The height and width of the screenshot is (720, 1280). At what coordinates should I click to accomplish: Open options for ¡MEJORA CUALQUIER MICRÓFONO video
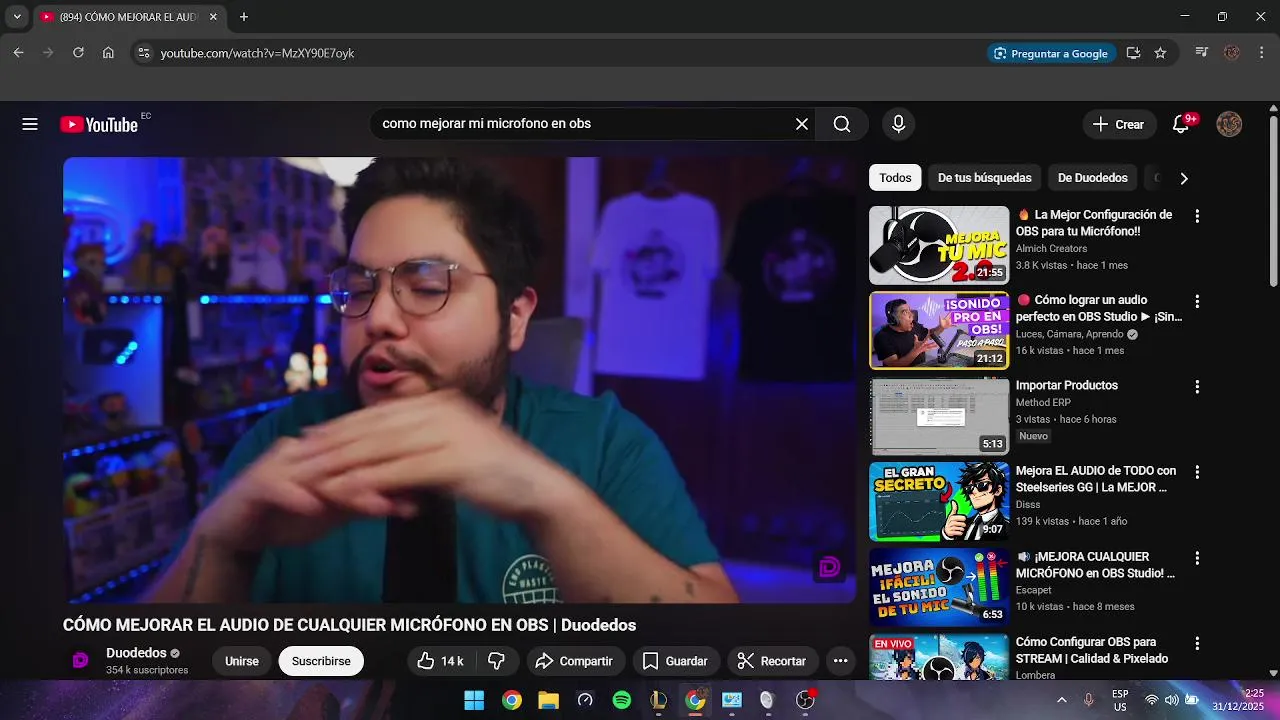click(x=1197, y=558)
